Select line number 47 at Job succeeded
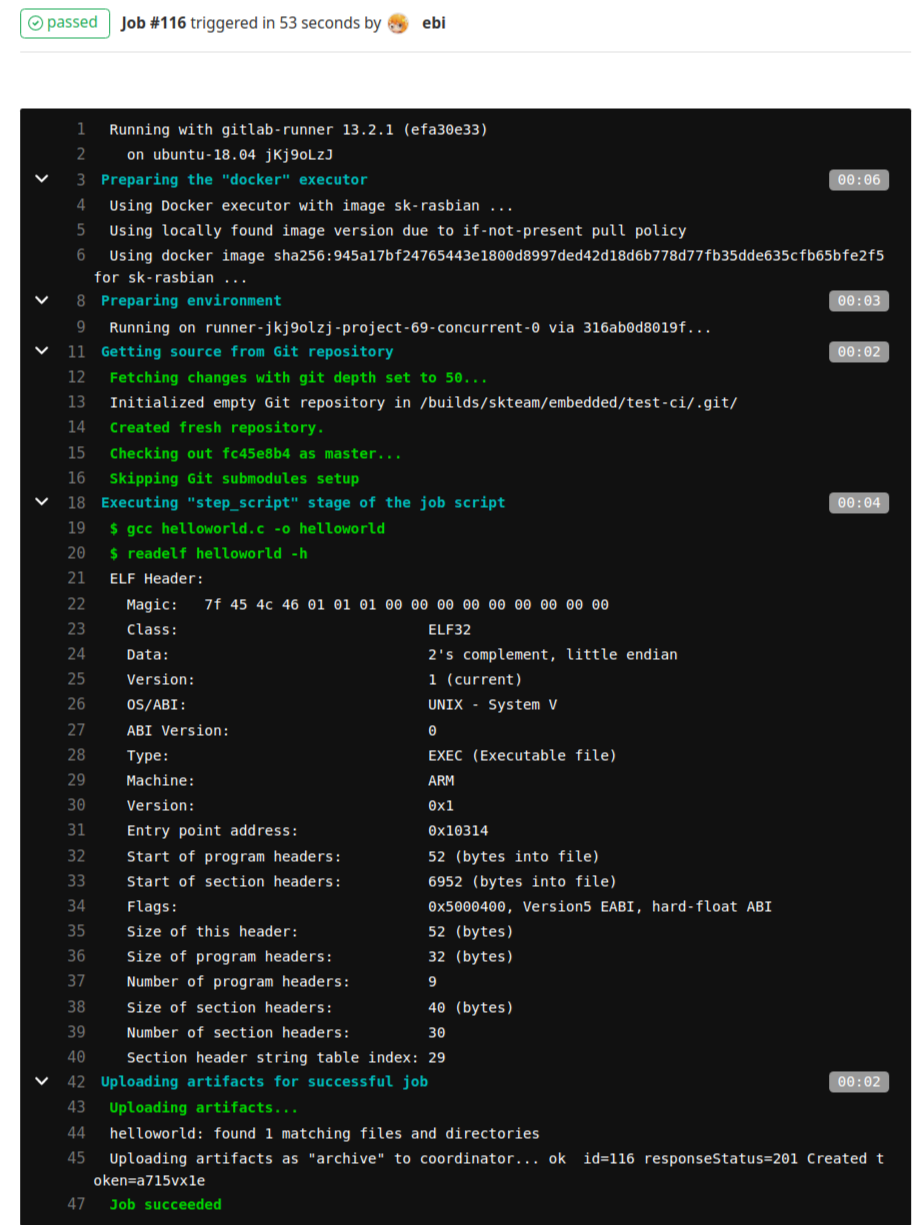Screen dimensions: 918x1225 (77, 1204)
